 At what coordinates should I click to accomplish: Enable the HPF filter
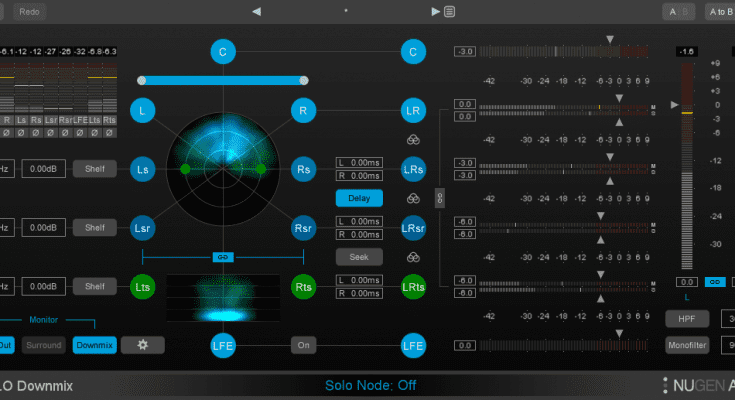687,320
